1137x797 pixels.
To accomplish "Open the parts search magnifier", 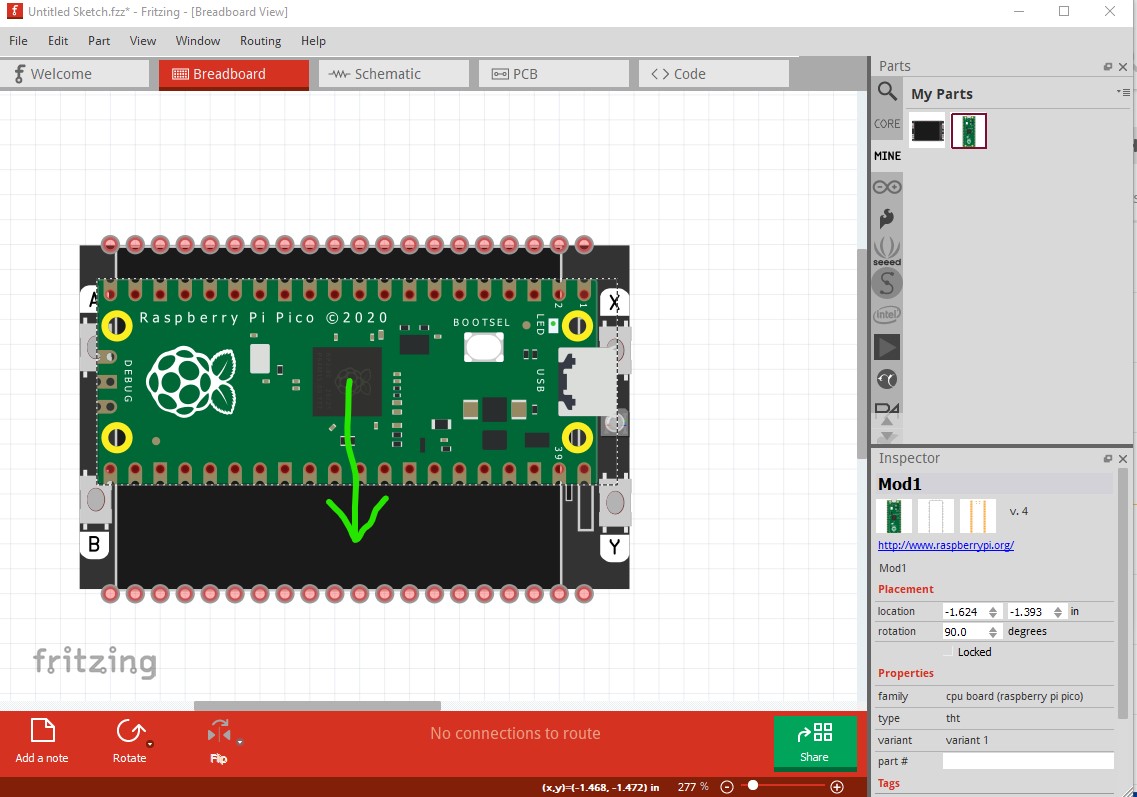I will tap(887, 91).
